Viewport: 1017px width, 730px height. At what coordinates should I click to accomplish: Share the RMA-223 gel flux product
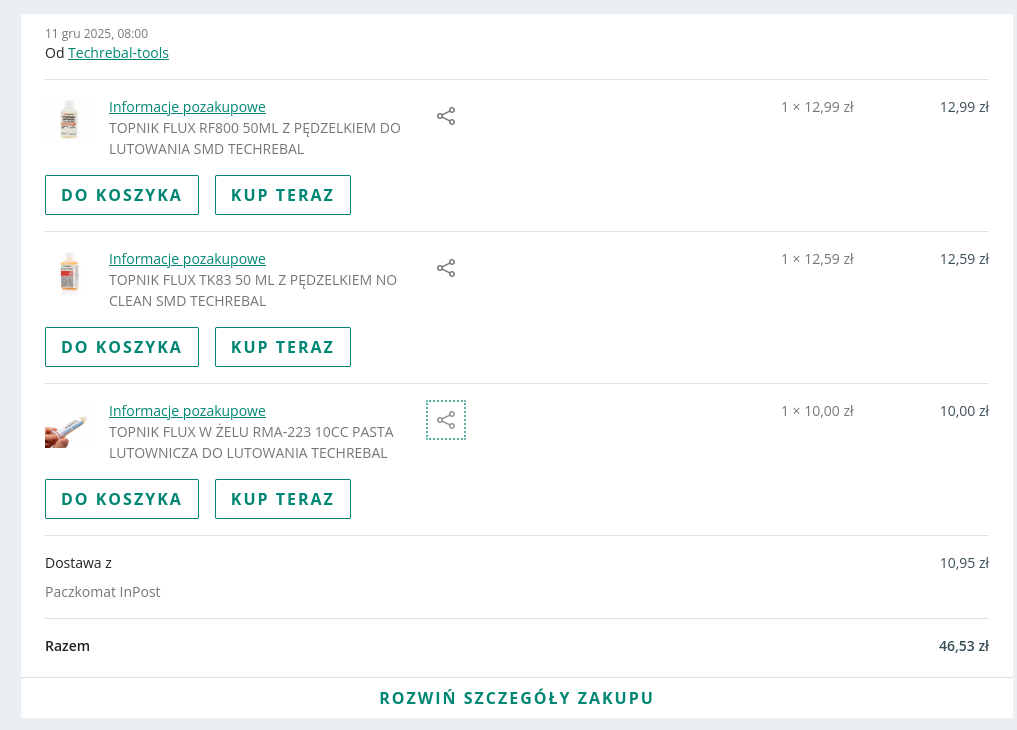click(x=446, y=420)
